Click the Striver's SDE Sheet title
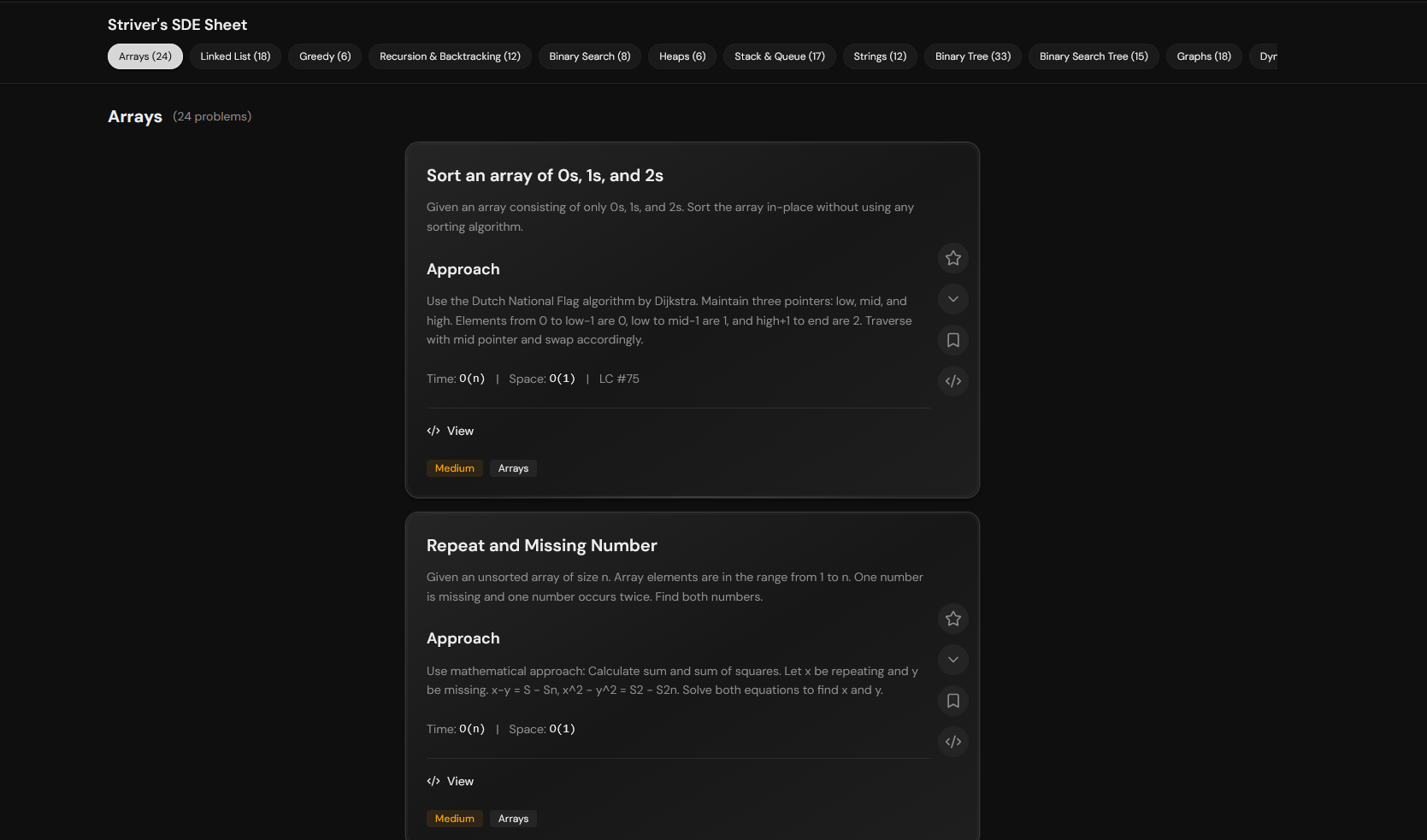This screenshot has height=840, width=1427. pos(177,25)
